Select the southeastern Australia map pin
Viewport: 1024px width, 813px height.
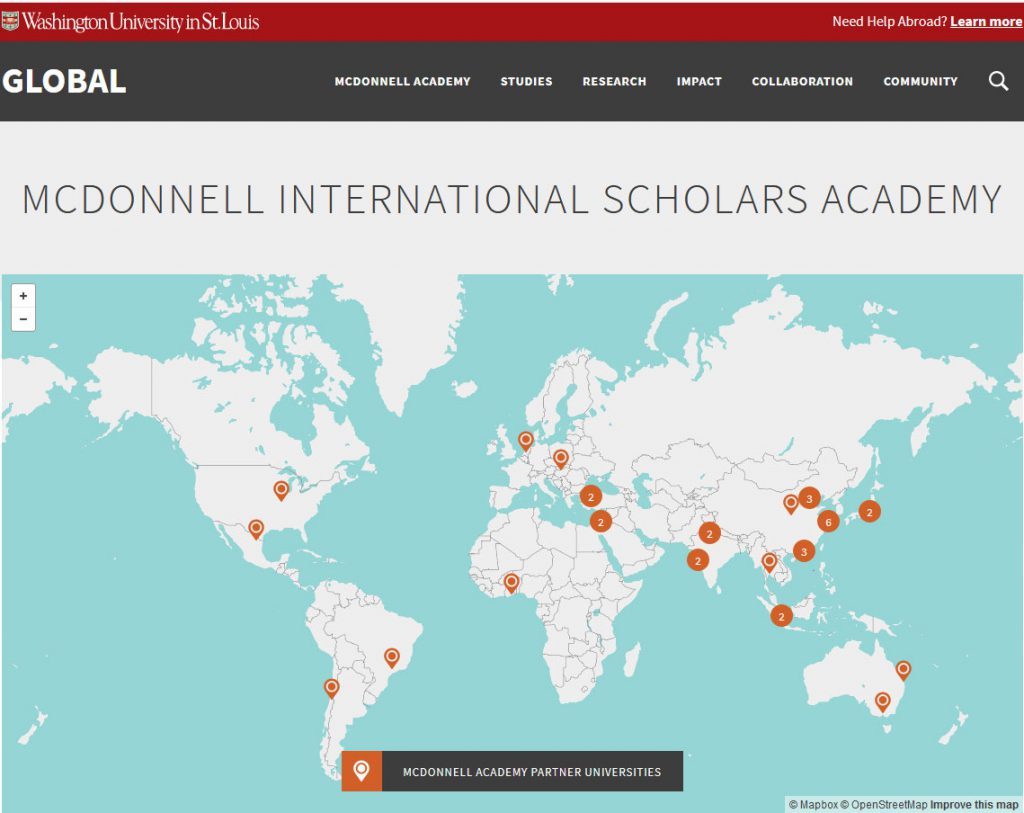click(x=882, y=702)
